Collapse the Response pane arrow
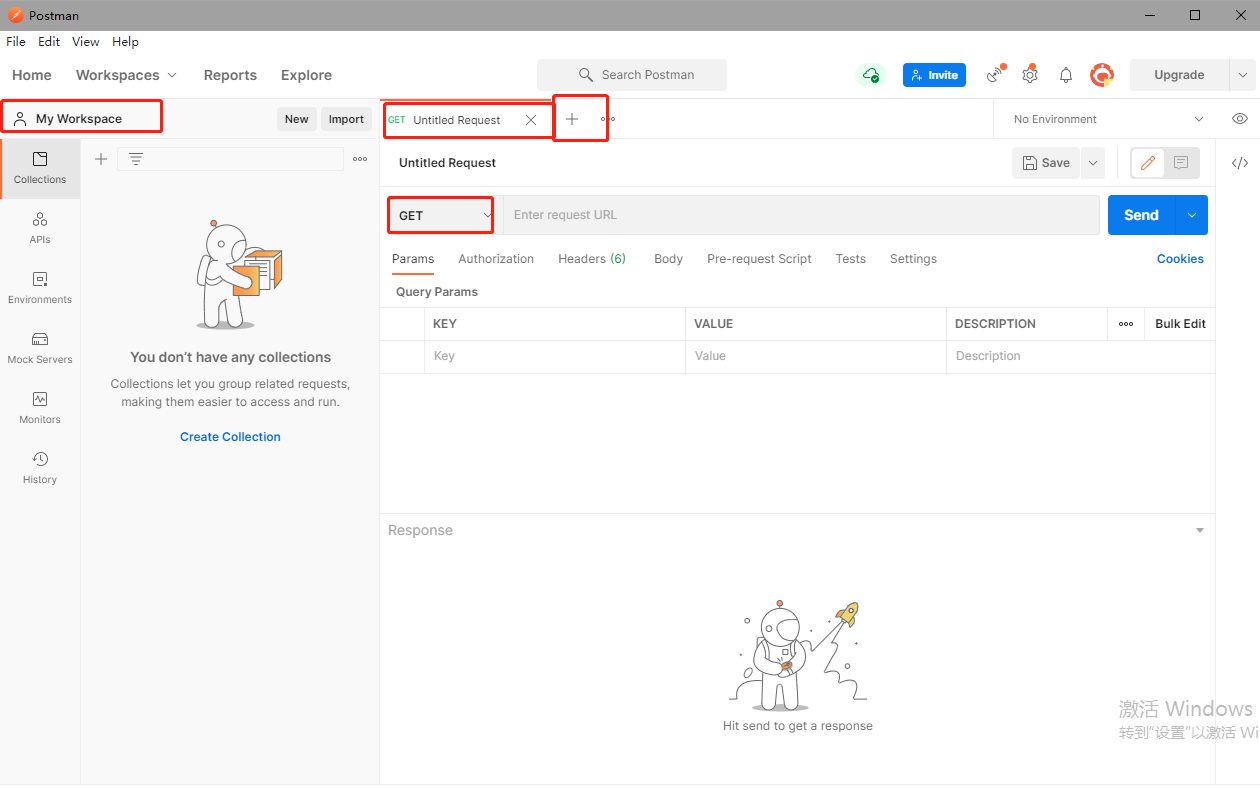This screenshot has width=1260, height=788. click(x=1200, y=530)
